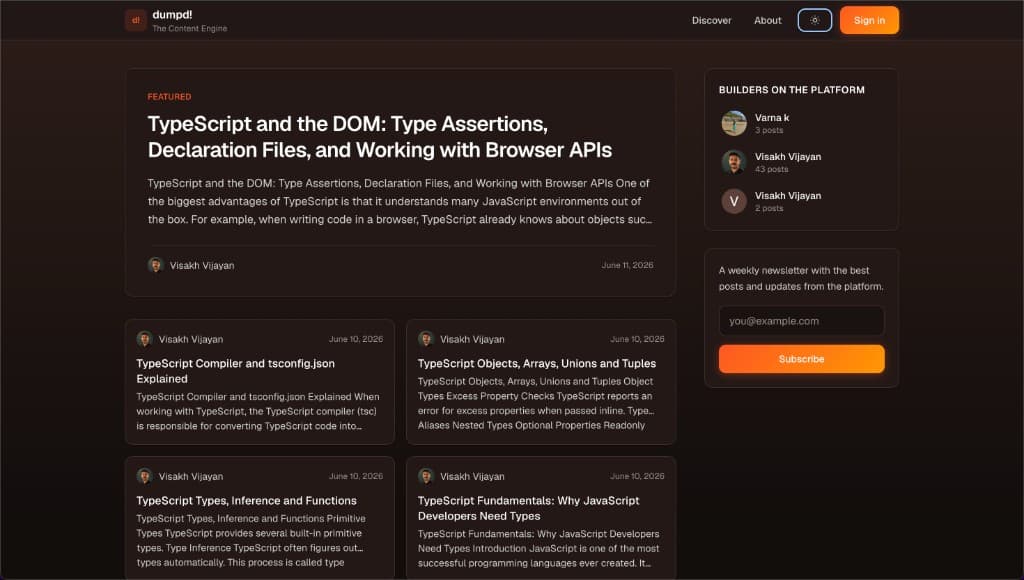
Task: Click the FEATURED label
Action: coord(169,97)
